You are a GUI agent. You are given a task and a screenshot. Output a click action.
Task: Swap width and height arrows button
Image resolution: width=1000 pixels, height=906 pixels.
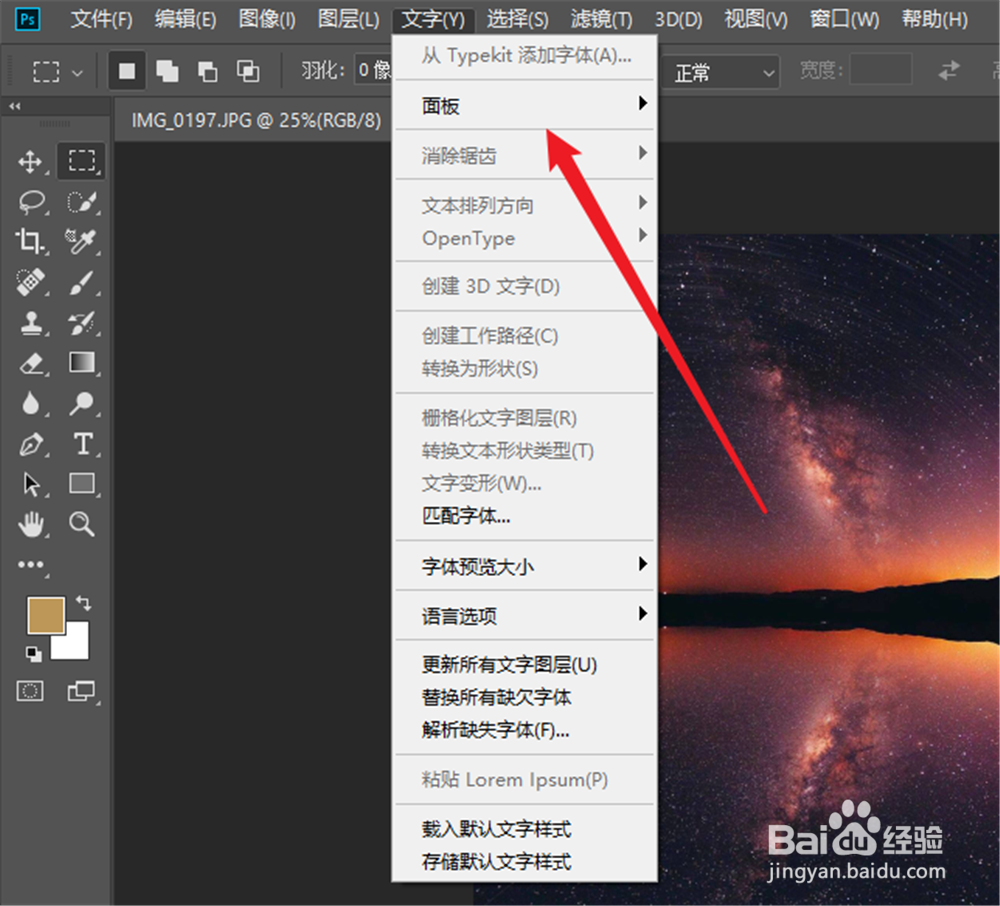pos(948,70)
